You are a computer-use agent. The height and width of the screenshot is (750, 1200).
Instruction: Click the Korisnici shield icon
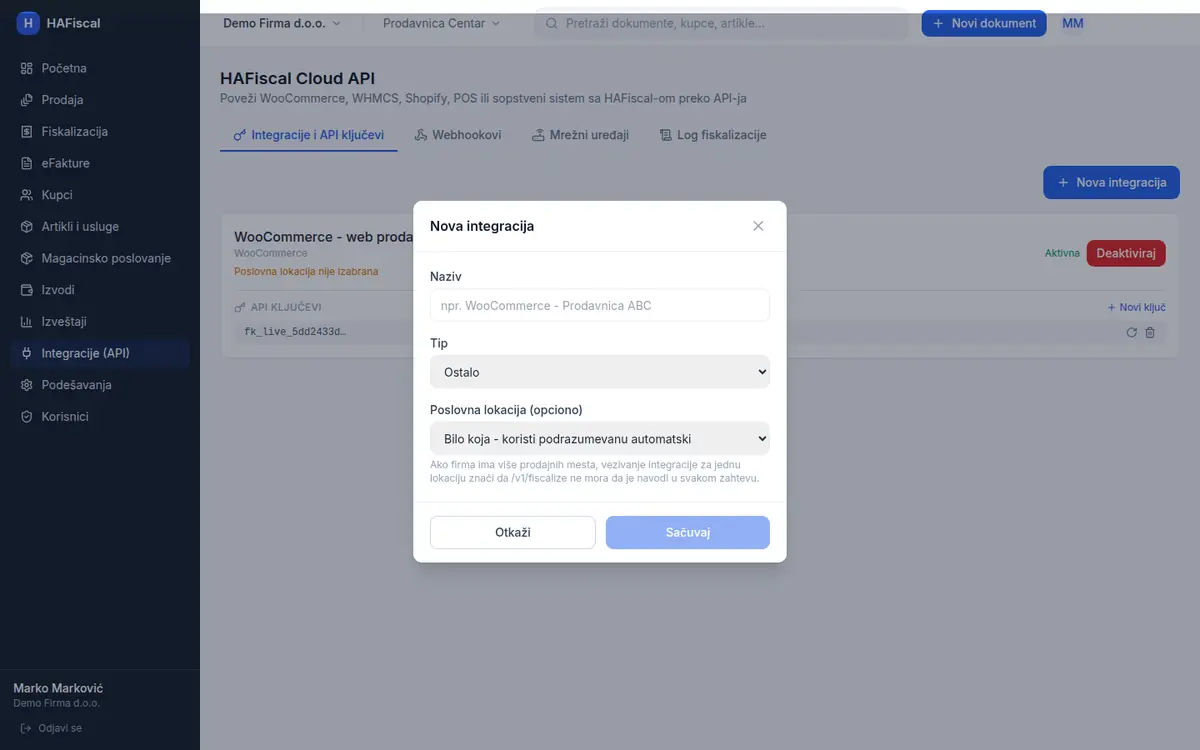pos(27,417)
